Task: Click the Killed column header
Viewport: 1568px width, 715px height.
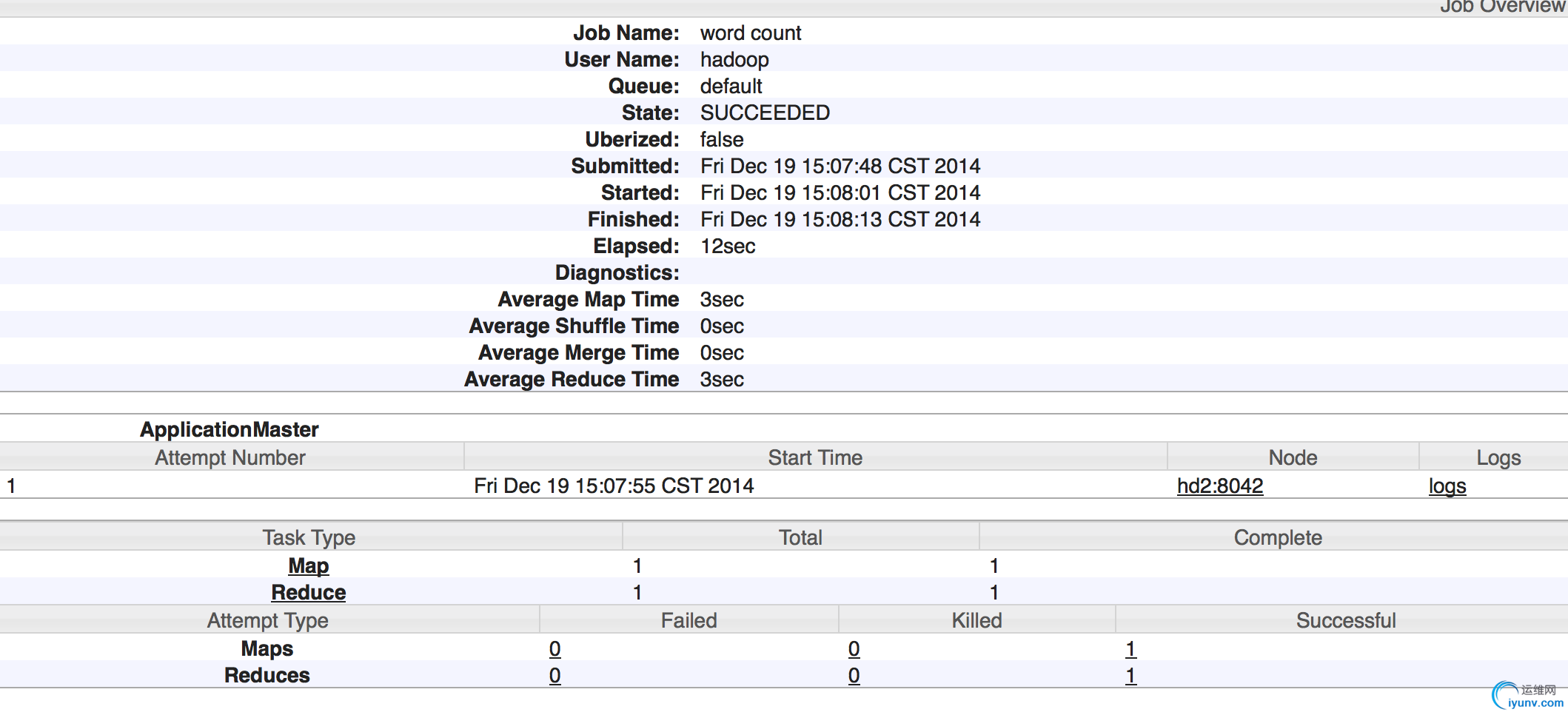Action: tap(977, 620)
